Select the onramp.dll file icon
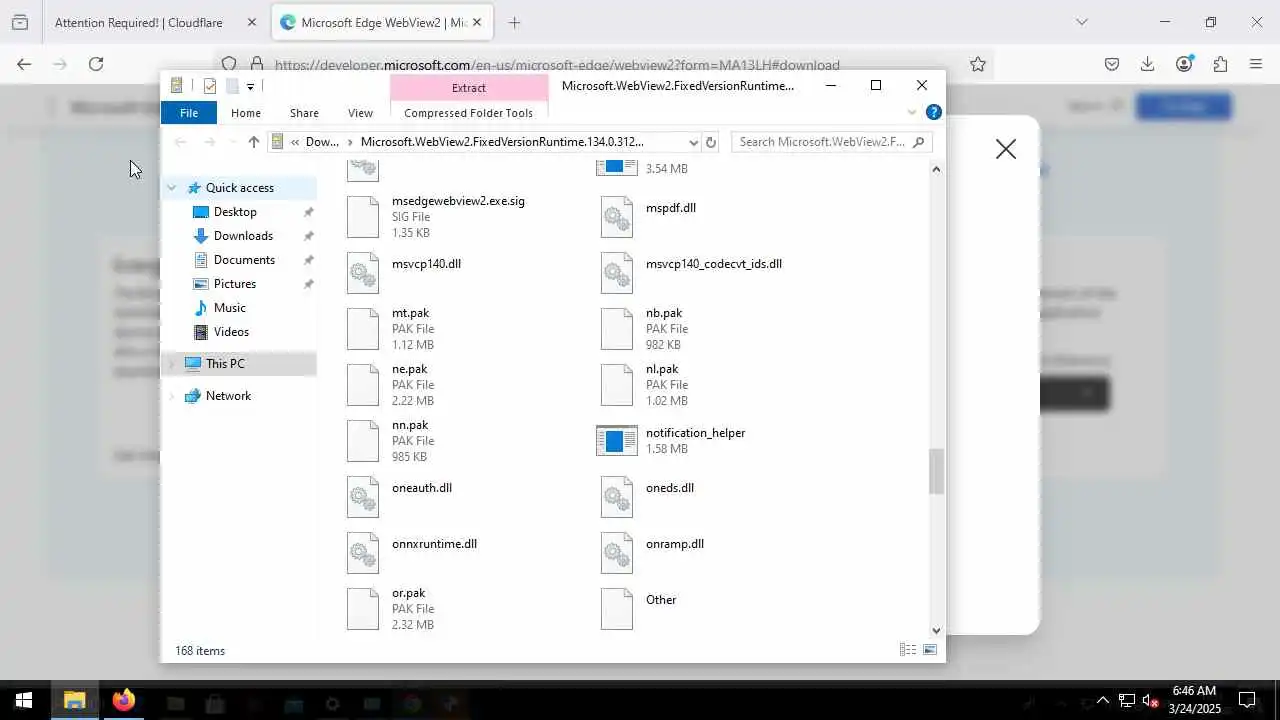This screenshot has width=1280, height=720. pos(617,553)
